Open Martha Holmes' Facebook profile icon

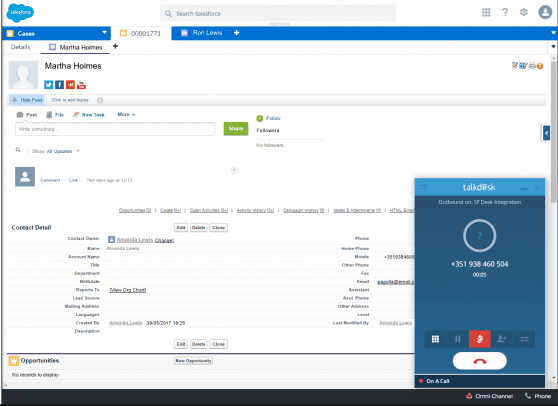[x=59, y=85]
